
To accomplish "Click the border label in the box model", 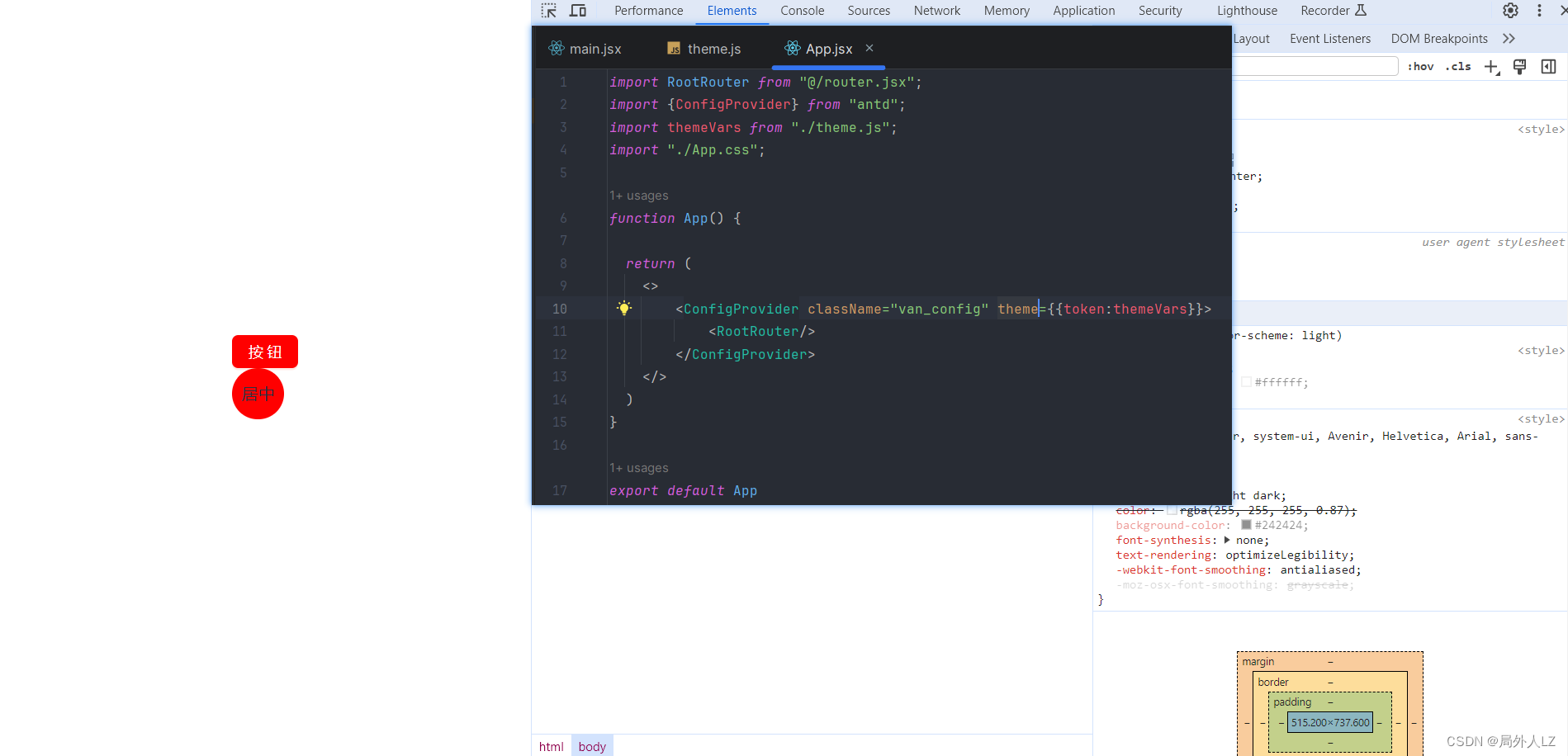I will [x=1273, y=682].
